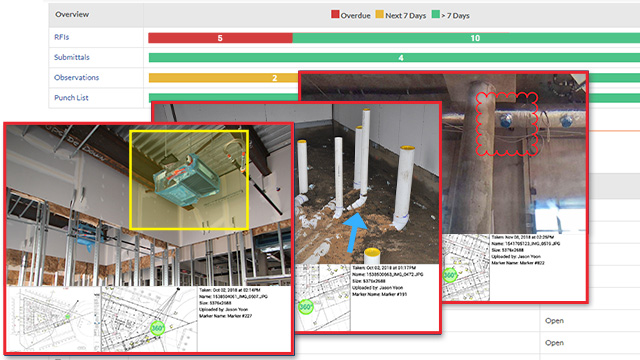Click the 360° marker on ceiling photo's floor plan

pos(450,275)
